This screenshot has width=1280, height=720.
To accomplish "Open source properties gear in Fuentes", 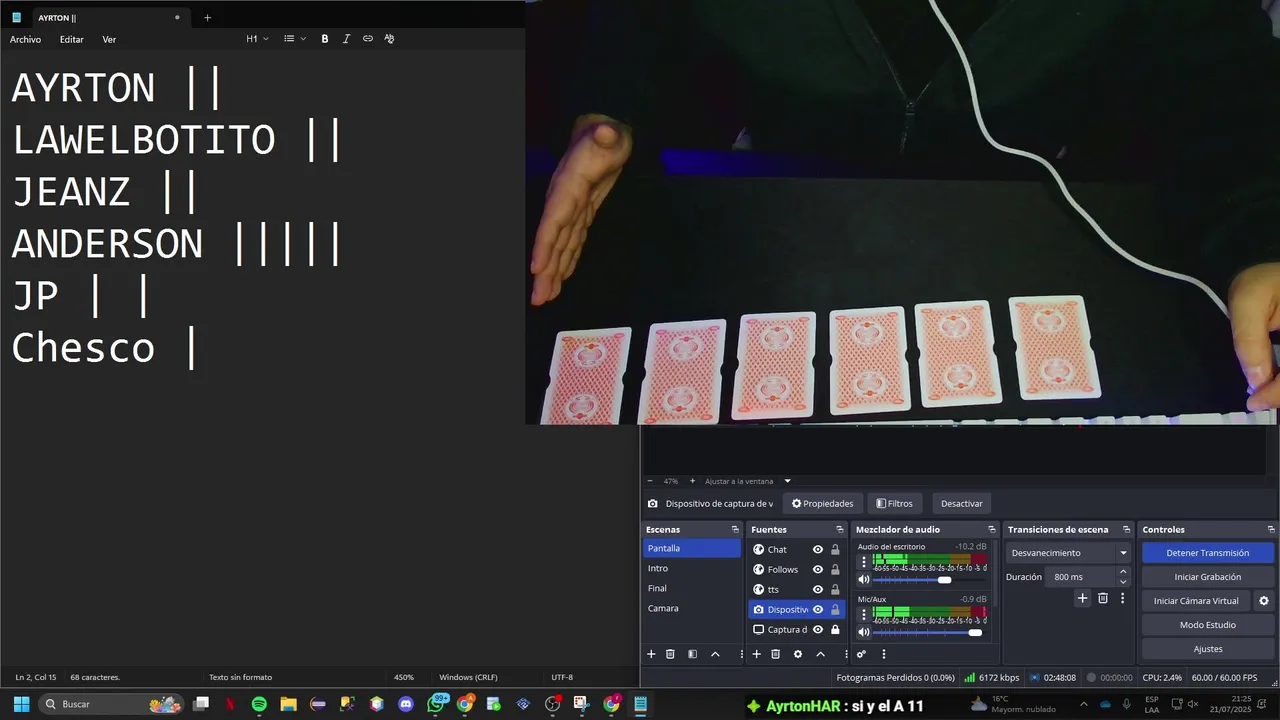I will pyautogui.click(x=797, y=654).
